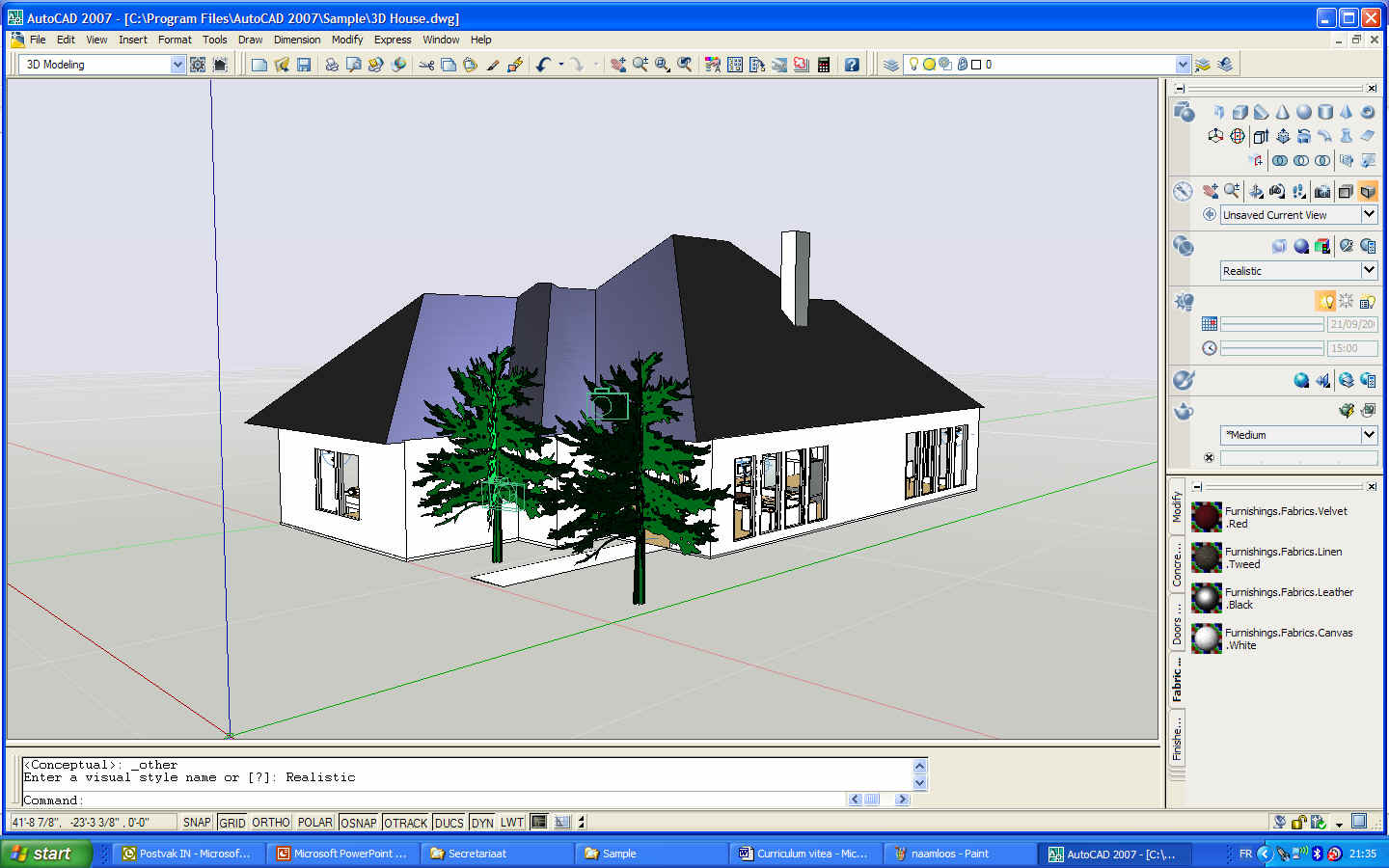
Task: Click the Undo arrow icon
Action: coord(543,65)
